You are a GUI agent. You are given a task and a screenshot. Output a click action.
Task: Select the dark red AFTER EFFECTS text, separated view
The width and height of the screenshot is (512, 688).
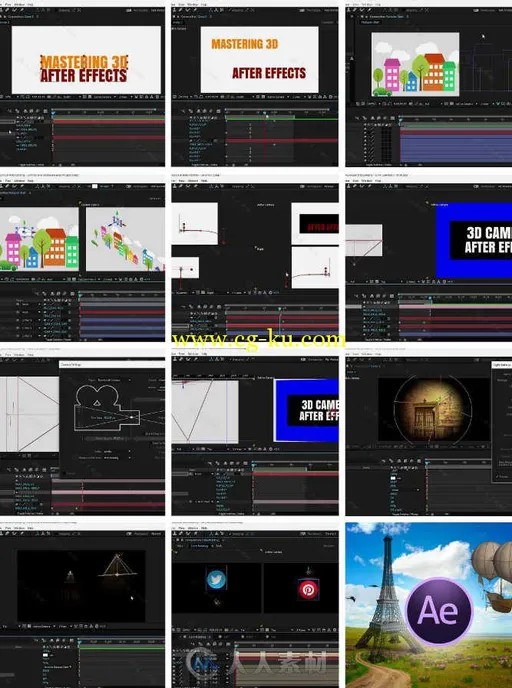[x=269, y=73]
